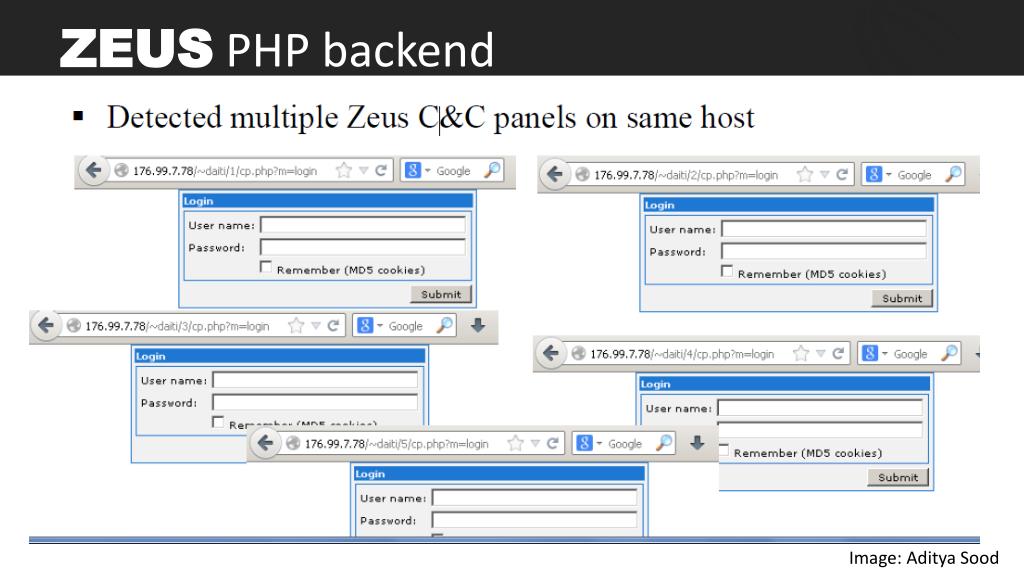Focus the Password field on daiti/1 login
The height and width of the screenshot is (576, 1024).
click(363, 248)
